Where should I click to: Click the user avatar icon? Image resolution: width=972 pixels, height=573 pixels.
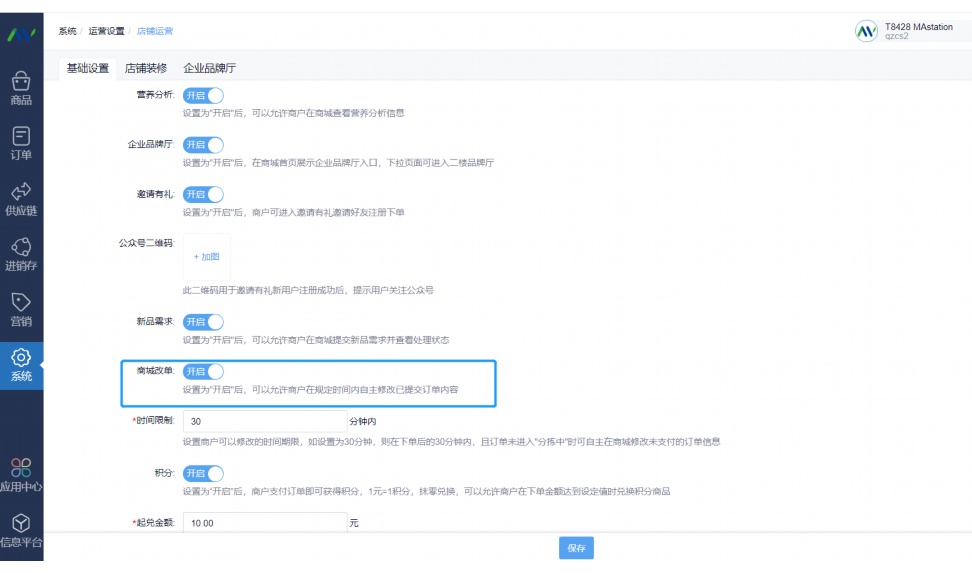click(x=866, y=30)
